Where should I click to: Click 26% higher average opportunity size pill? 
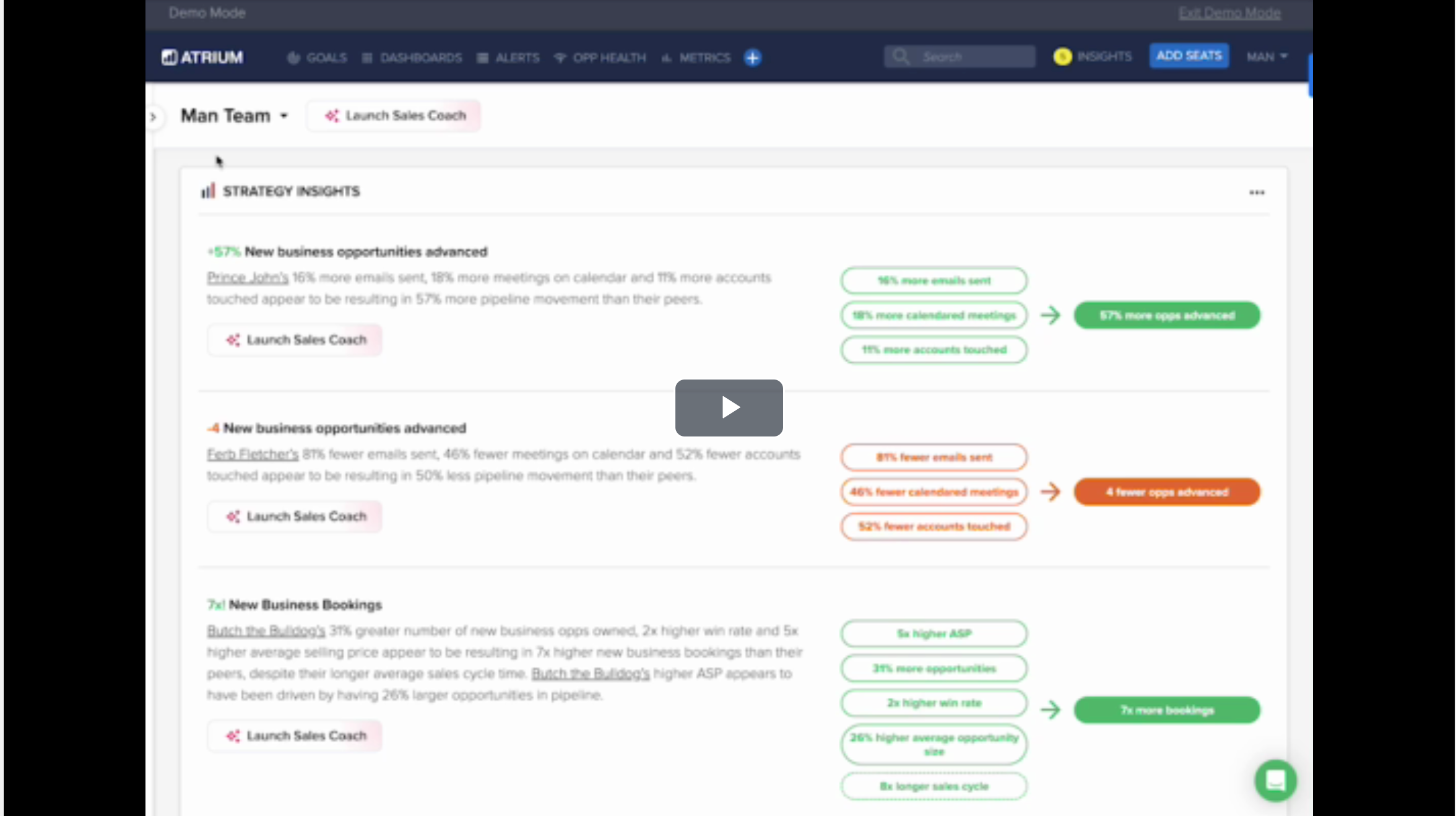coord(934,744)
